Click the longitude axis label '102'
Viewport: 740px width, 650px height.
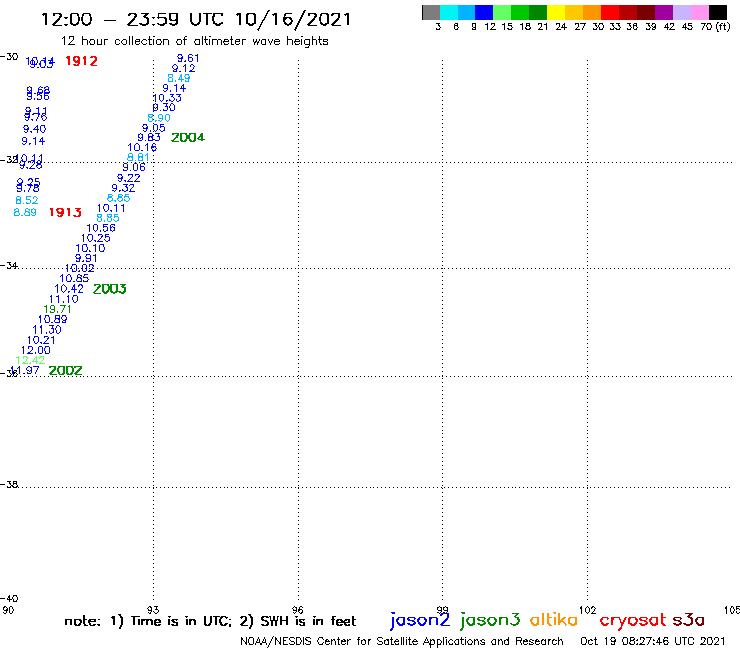pyautogui.click(x=587, y=610)
